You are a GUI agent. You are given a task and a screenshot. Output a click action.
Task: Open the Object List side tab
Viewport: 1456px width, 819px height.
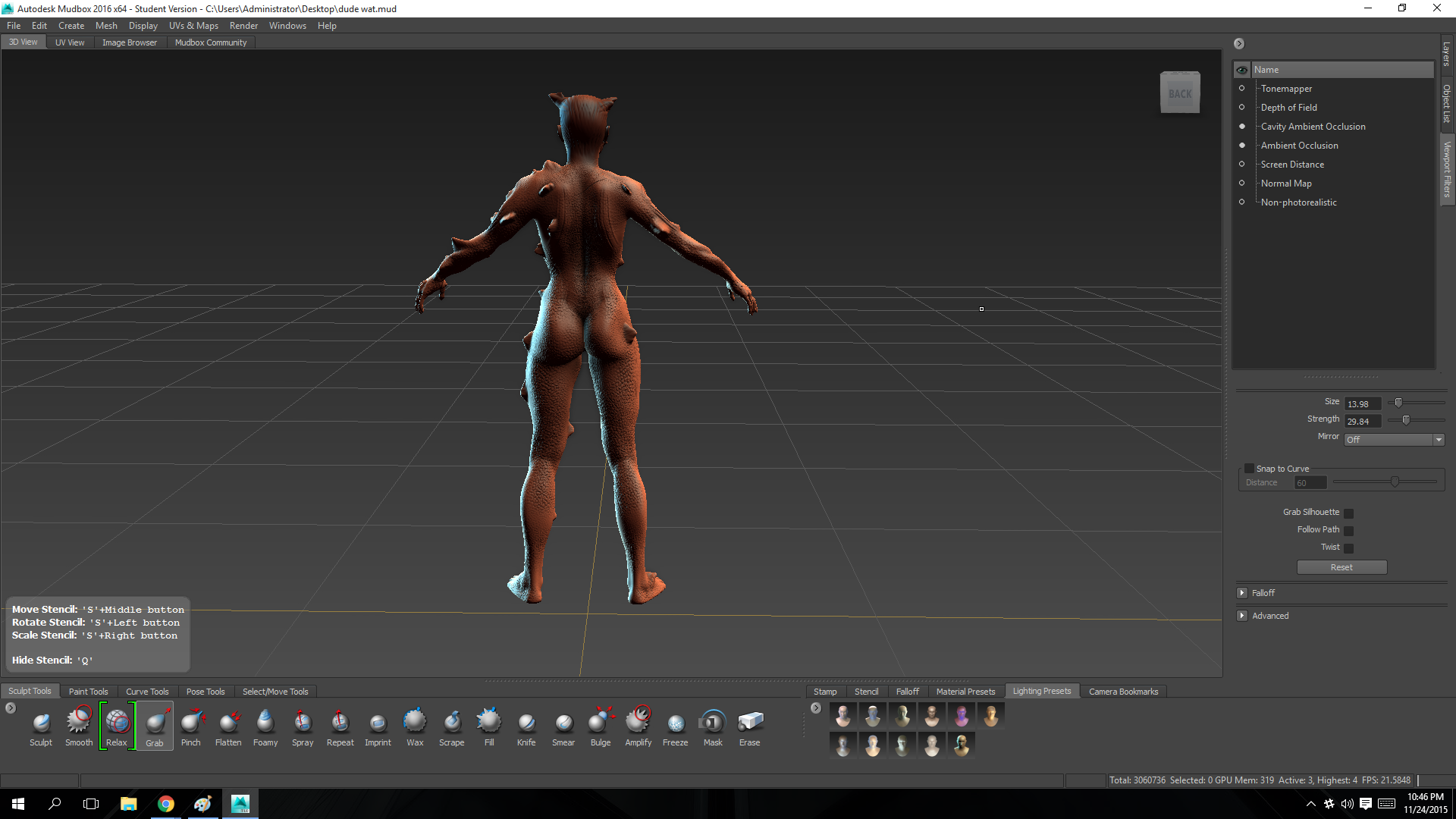(x=1447, y=104)
